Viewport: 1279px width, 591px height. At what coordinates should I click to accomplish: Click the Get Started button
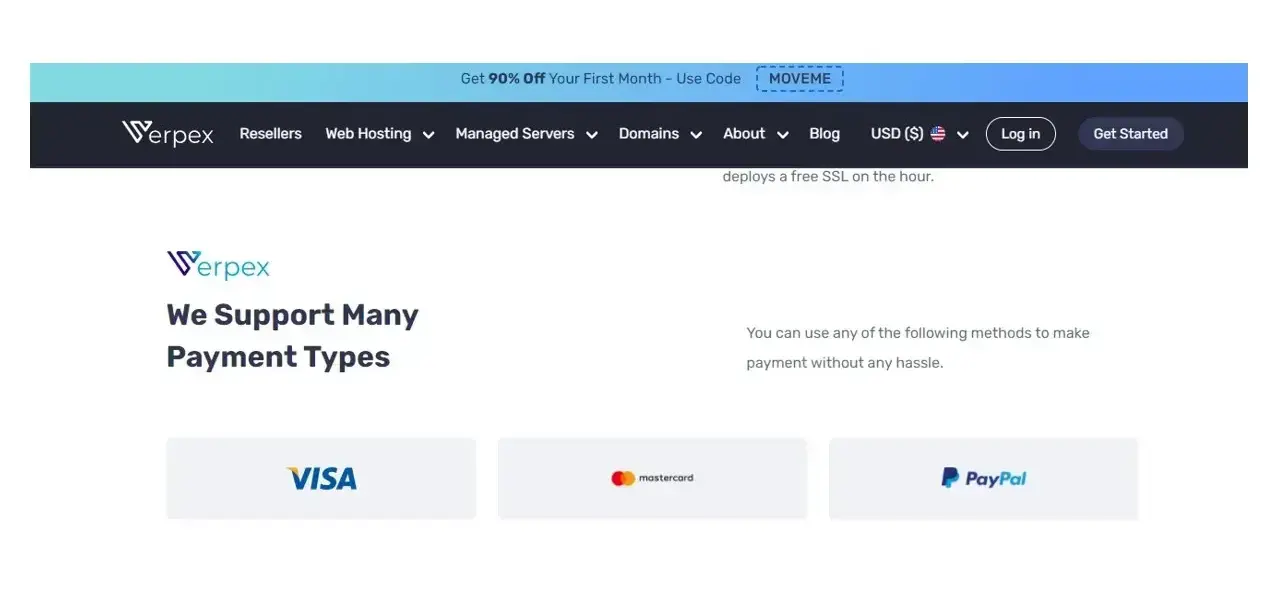1130,134
